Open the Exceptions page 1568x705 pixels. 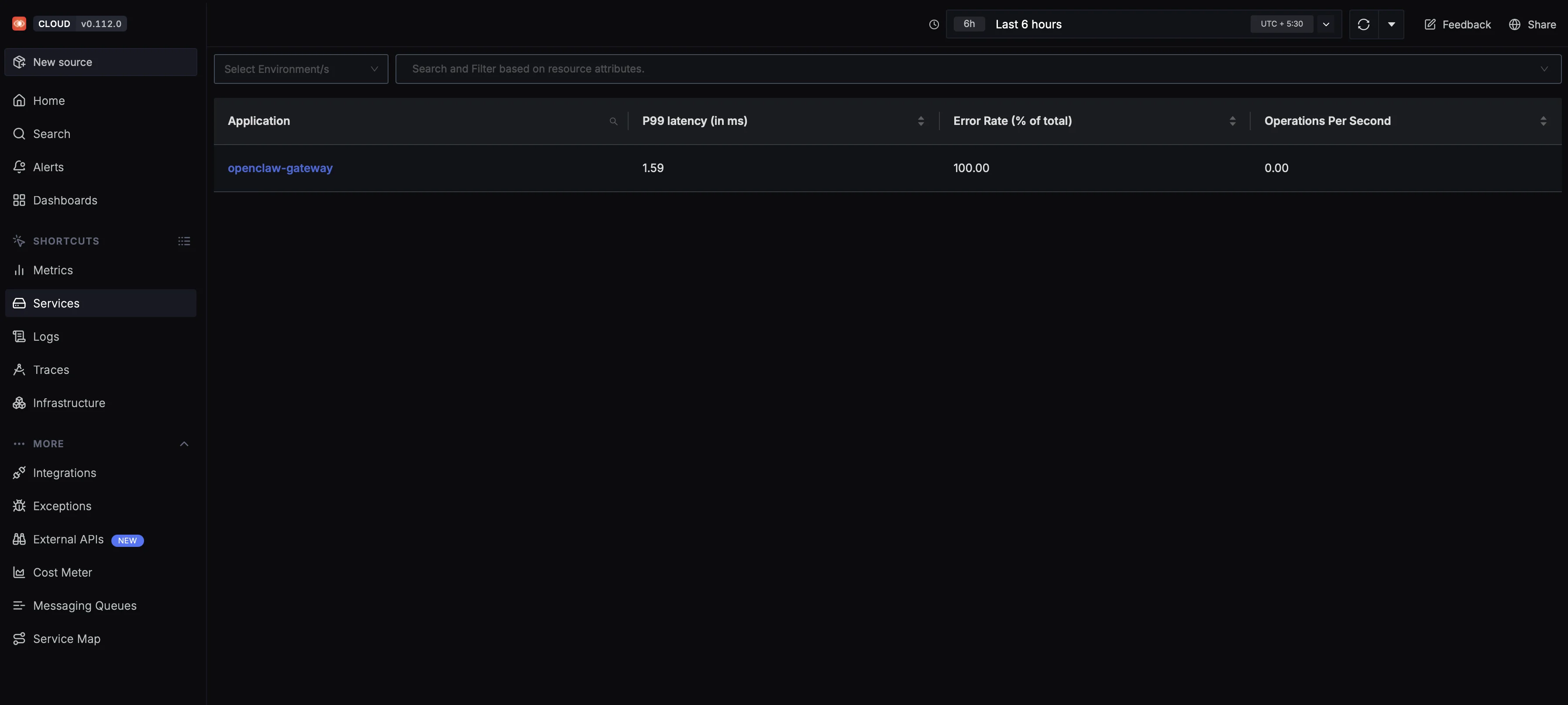[x=62, y=506]
